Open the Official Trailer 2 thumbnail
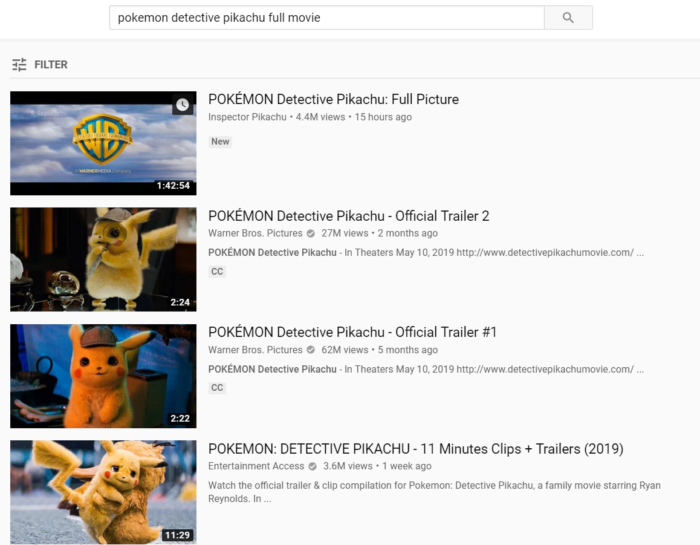Image resolution: width=700 pixels, height=545 pixels. 103,259
